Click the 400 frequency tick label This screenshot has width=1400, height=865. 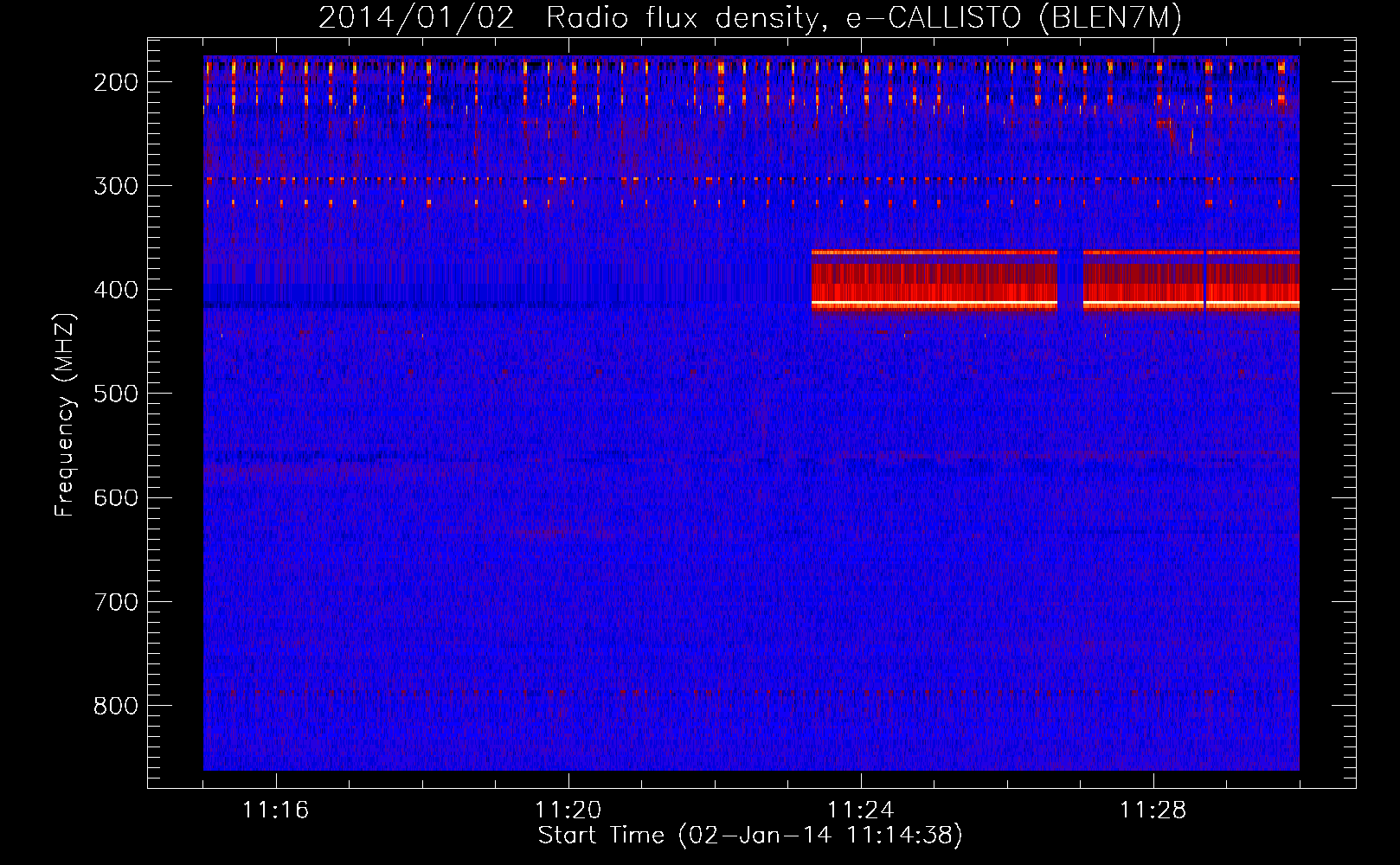coord(116,290)
